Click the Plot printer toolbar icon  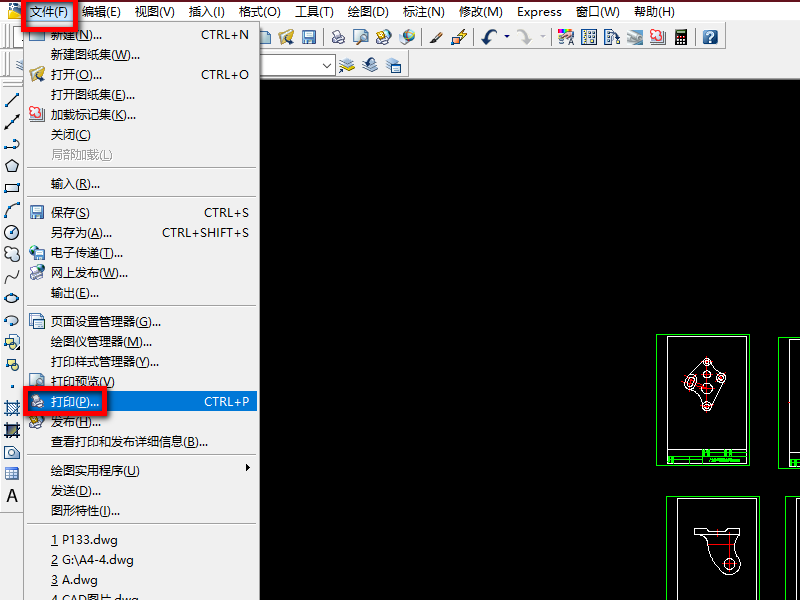[338, 37]
